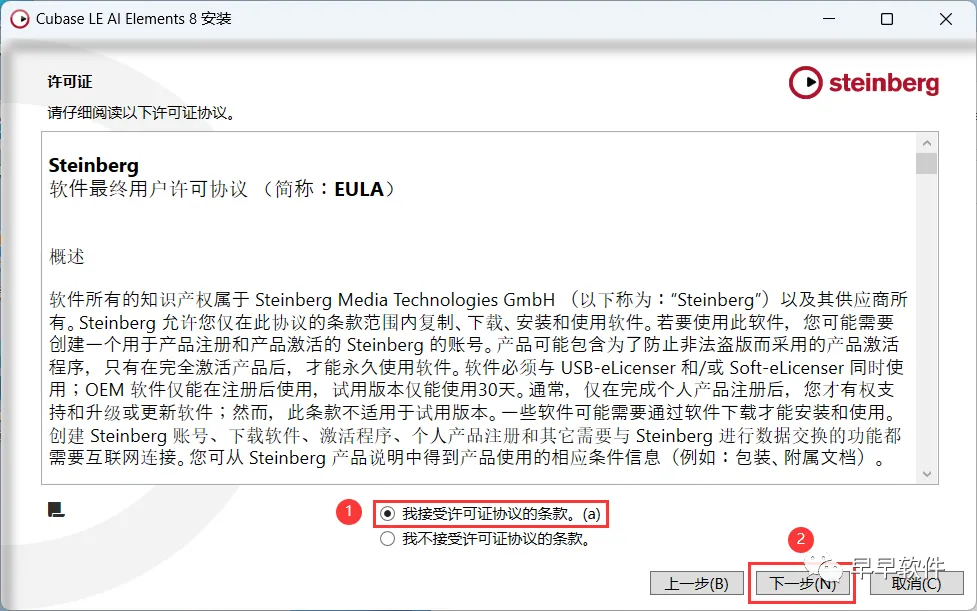Click the label text 我不接受许可证协议的条款

pos(496,539)
